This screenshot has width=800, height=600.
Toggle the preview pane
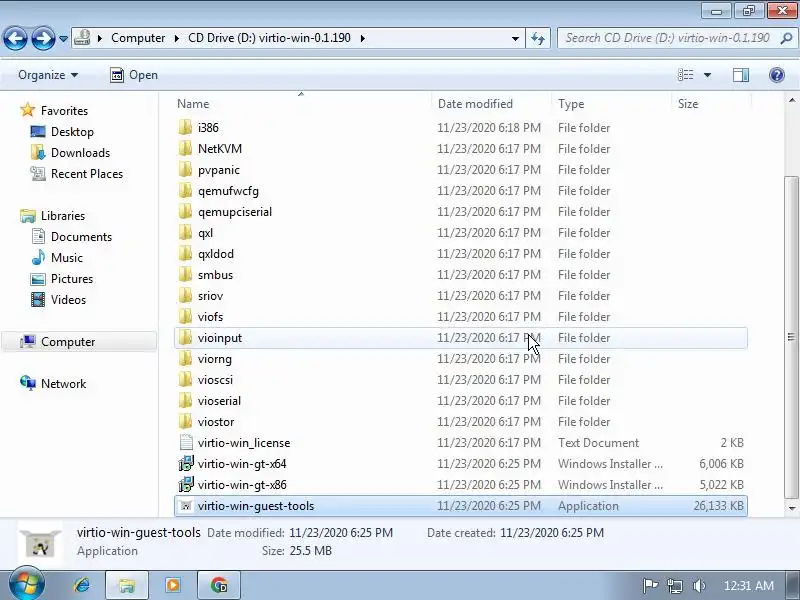741,75
